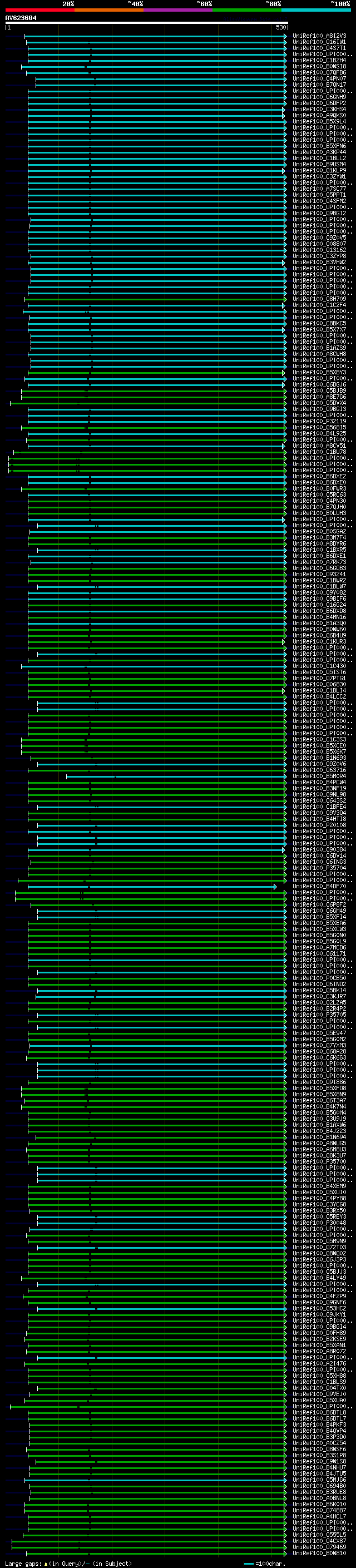Click the green ~80% identity legend segment
The height and width of the screenshot is (1568, 356).
(x=247, y=10)
